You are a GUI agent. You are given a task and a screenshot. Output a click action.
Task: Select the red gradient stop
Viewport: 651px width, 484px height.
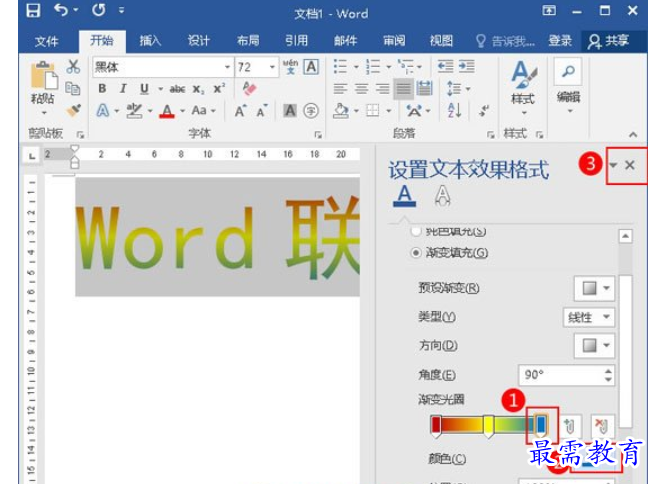[436, 427]
